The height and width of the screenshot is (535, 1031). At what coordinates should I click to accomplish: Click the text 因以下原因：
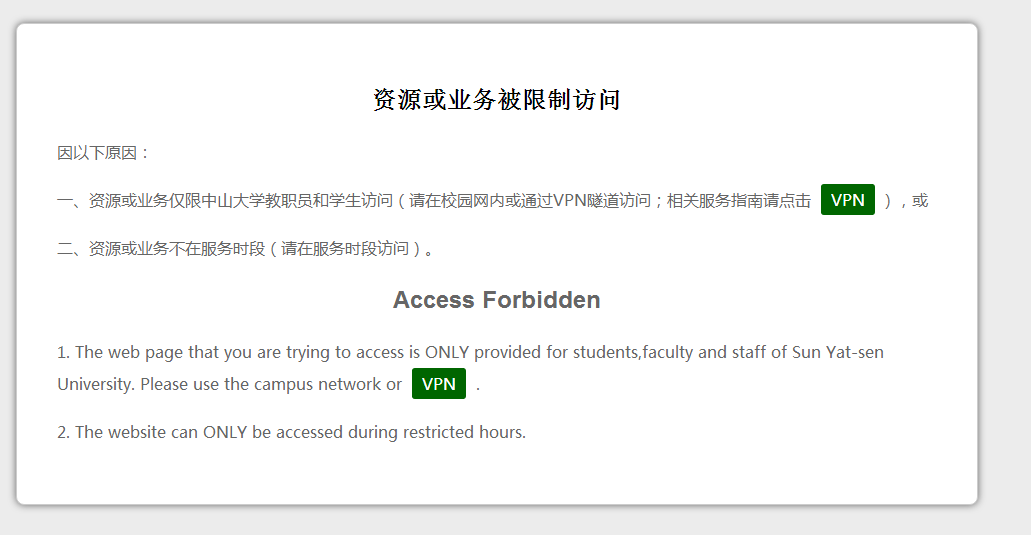pyautogui.click(x=105, y=153)
